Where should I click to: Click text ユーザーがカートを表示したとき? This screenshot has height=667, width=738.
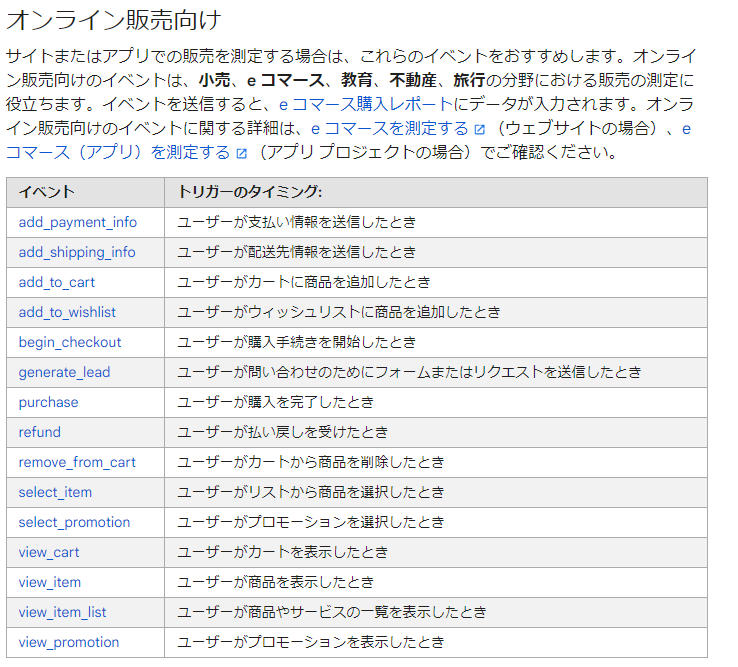(x=282, y=553)
